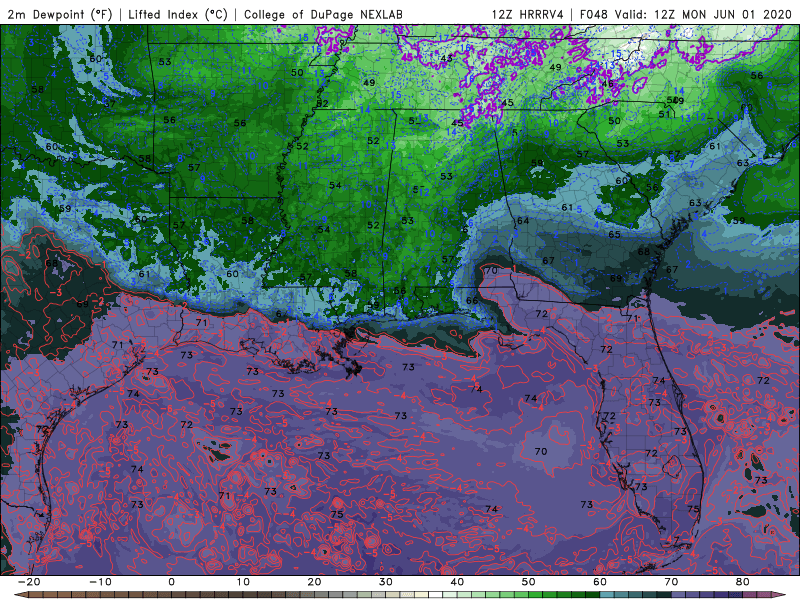Click the '10' label on the color scale
Viewport: 800px width, 600px height.
pos(243,582)
